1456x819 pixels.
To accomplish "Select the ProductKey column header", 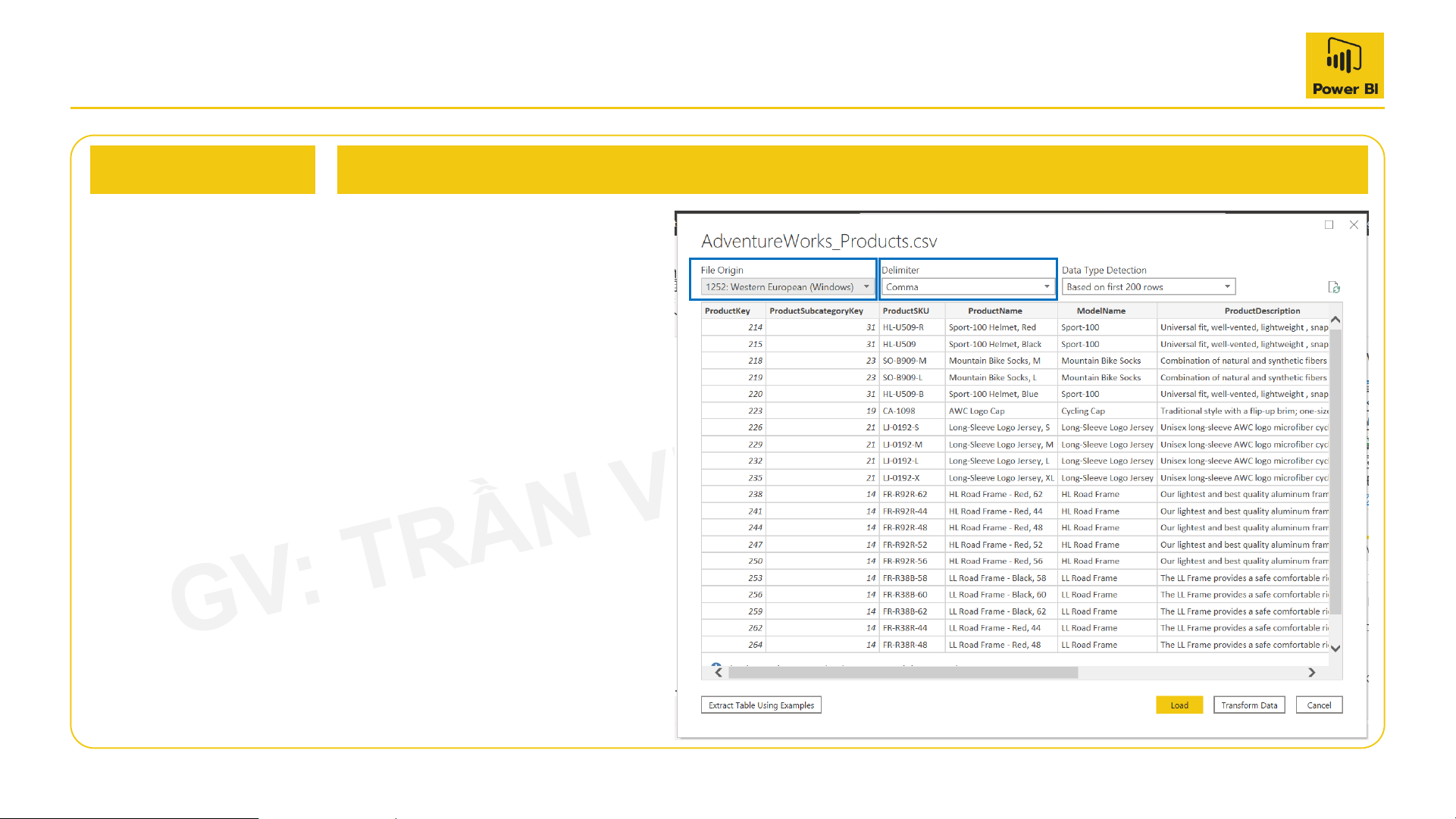I will 728,311.
